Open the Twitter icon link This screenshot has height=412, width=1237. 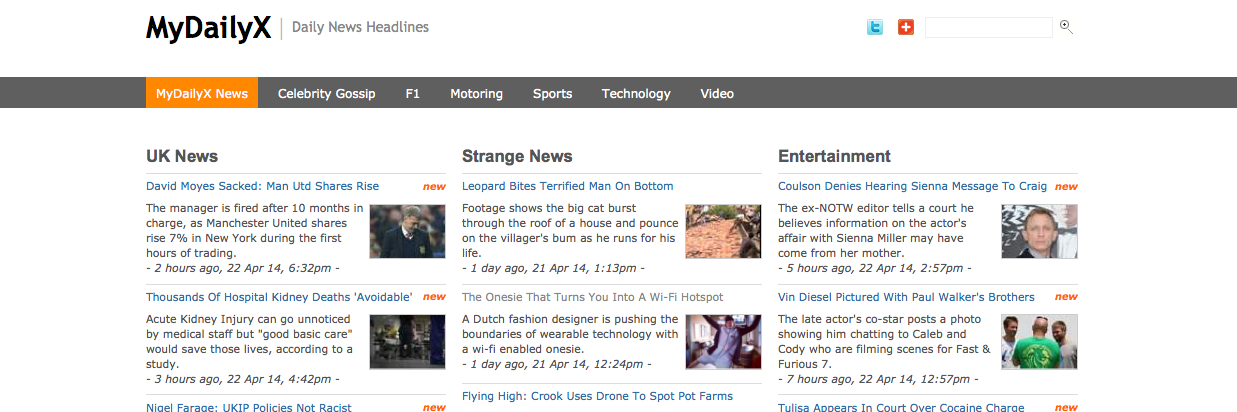(x=875, y=27)
